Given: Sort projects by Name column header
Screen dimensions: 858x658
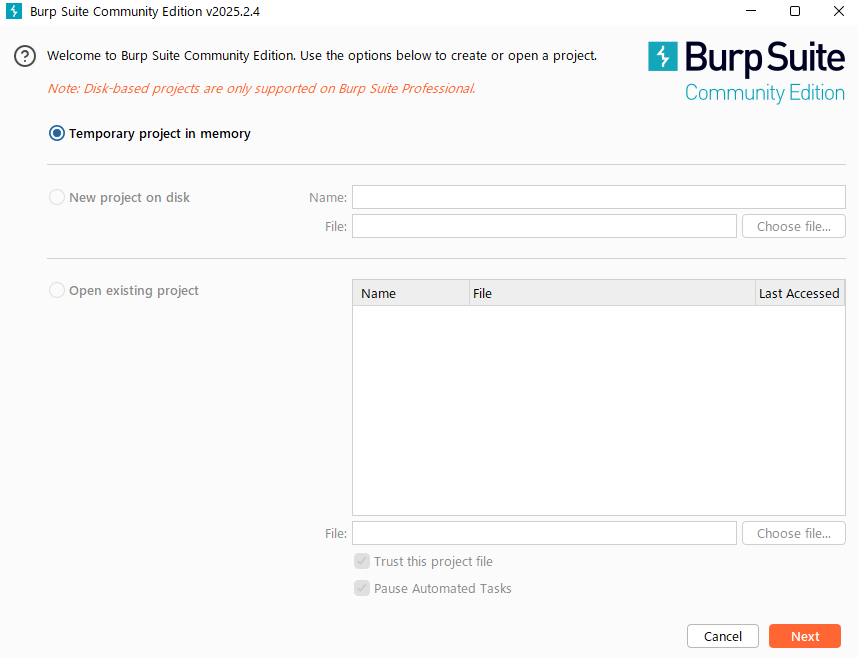Looking at the screenshot, I should pyautogui.click(x=411, y=293).
